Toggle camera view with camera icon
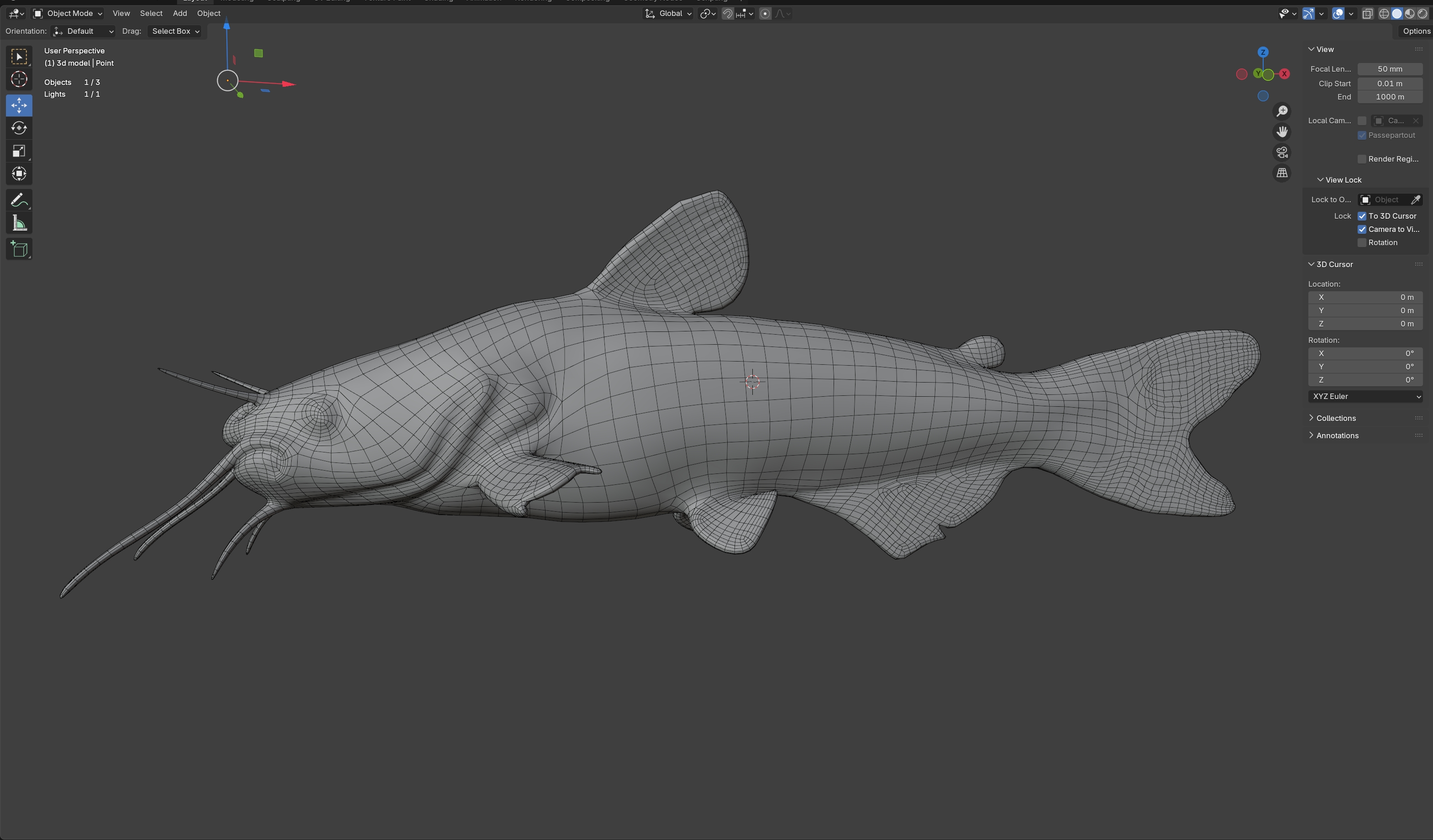Screen dimensions: 1433x840 [1282, 152]
